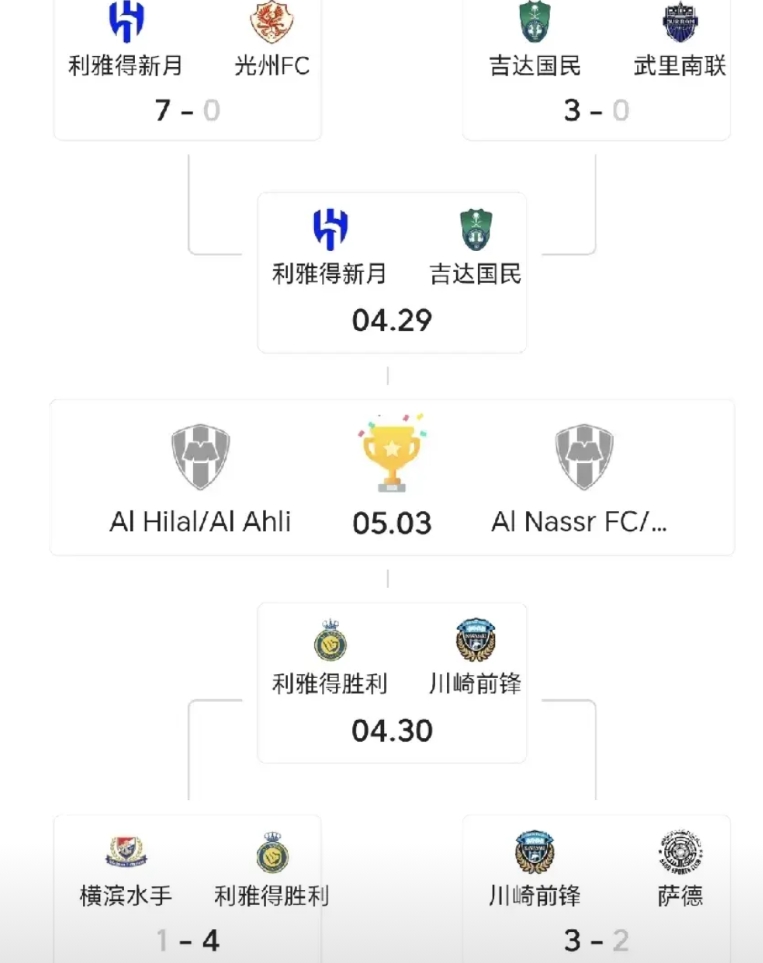This screenshot has width=763, height=963.
Task: Click placeholder shield above Al Hilal/Al Ahli
Action: pyautogui.click(x=200, y=456)
